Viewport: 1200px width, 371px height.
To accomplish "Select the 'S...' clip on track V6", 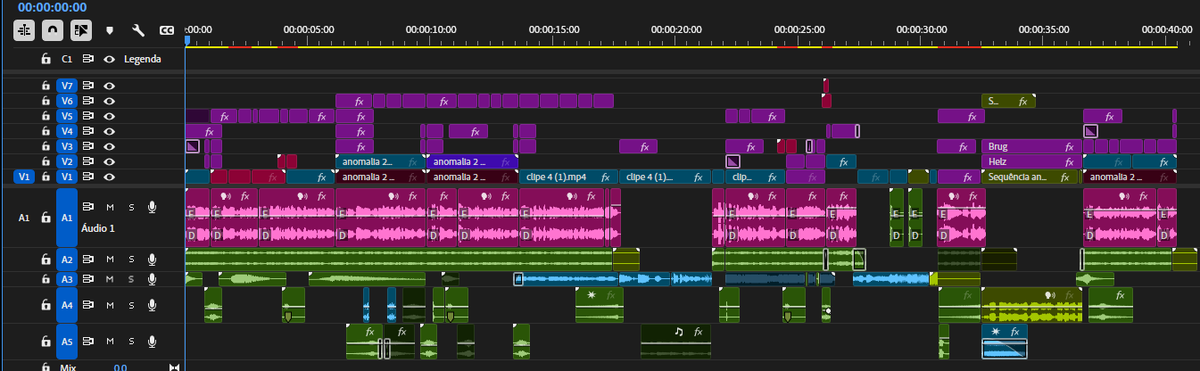I will pyautogui.click(x=1008, y=101).
